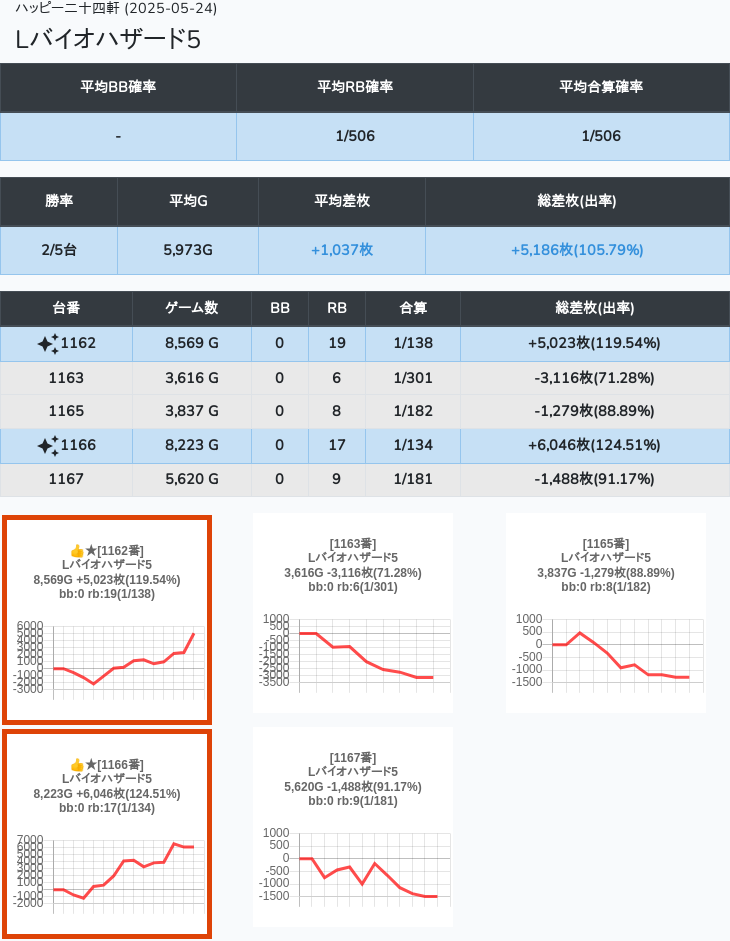Viewport: 730px width, 941px height.
Task: Click the 平均合算確率 column header
Action: pos(602,87)
